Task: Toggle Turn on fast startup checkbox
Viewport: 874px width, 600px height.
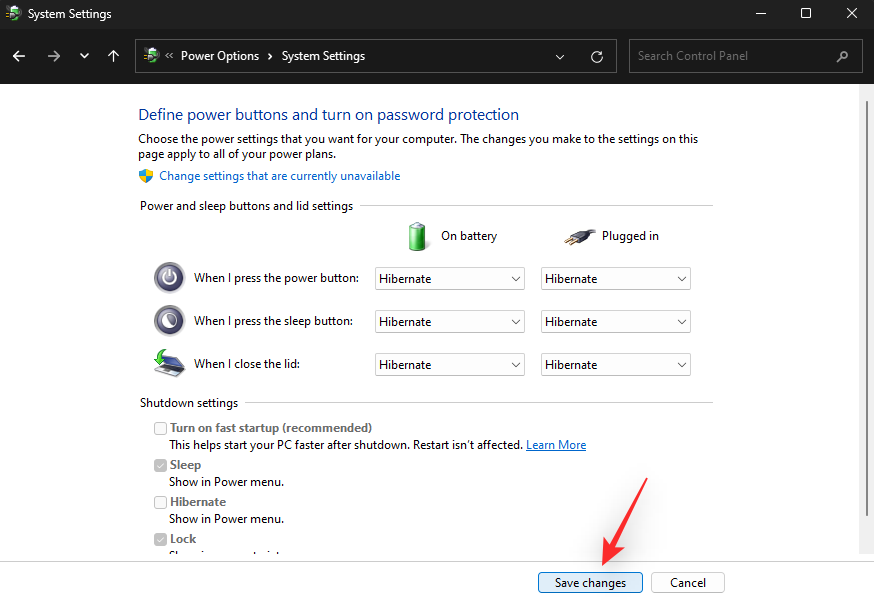Action: 161,428
